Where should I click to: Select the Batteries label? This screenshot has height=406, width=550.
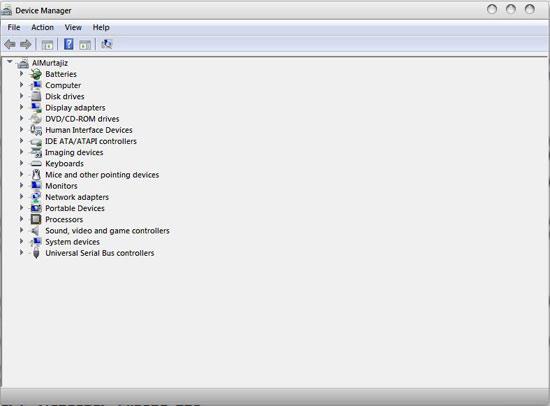61,74
